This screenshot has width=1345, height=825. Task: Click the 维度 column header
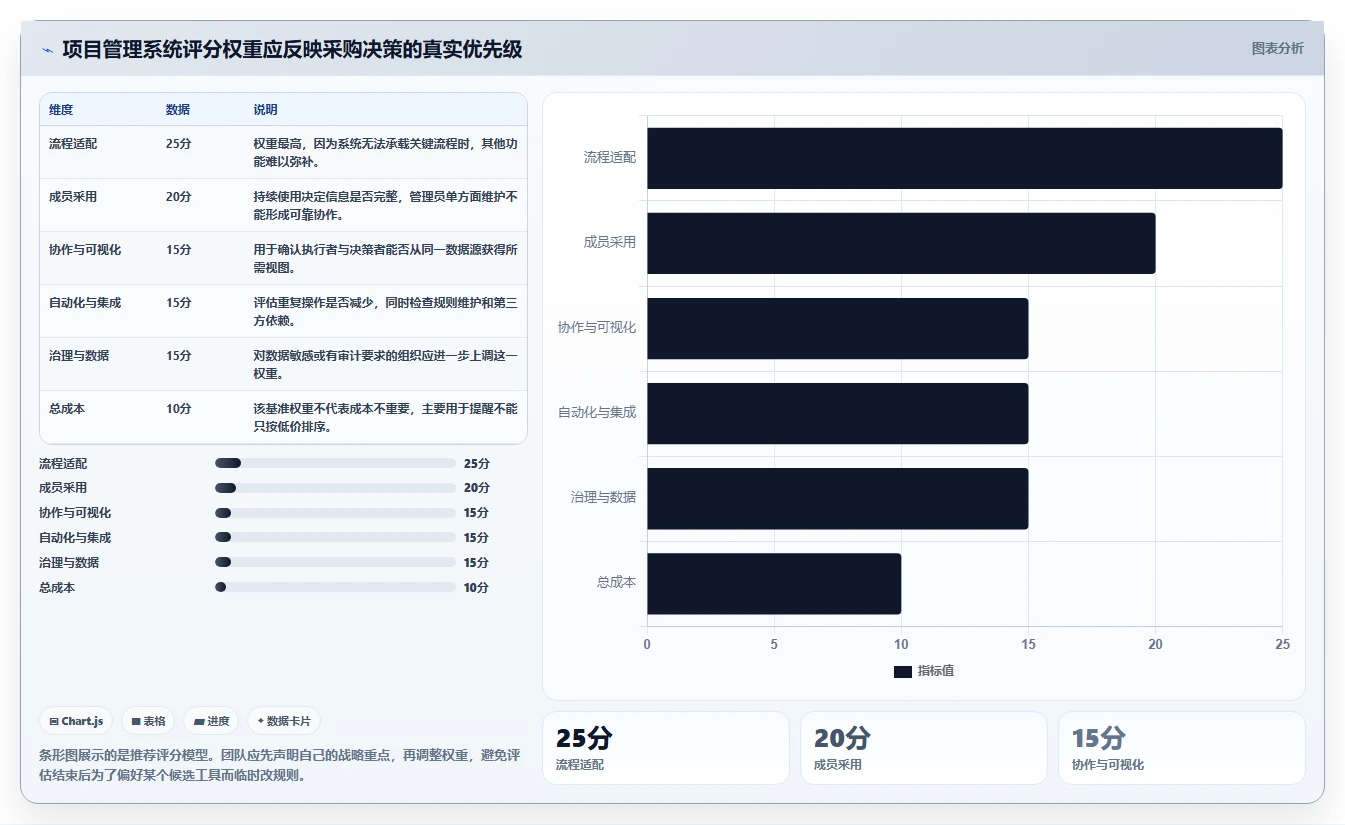click(x=61, y=110)
